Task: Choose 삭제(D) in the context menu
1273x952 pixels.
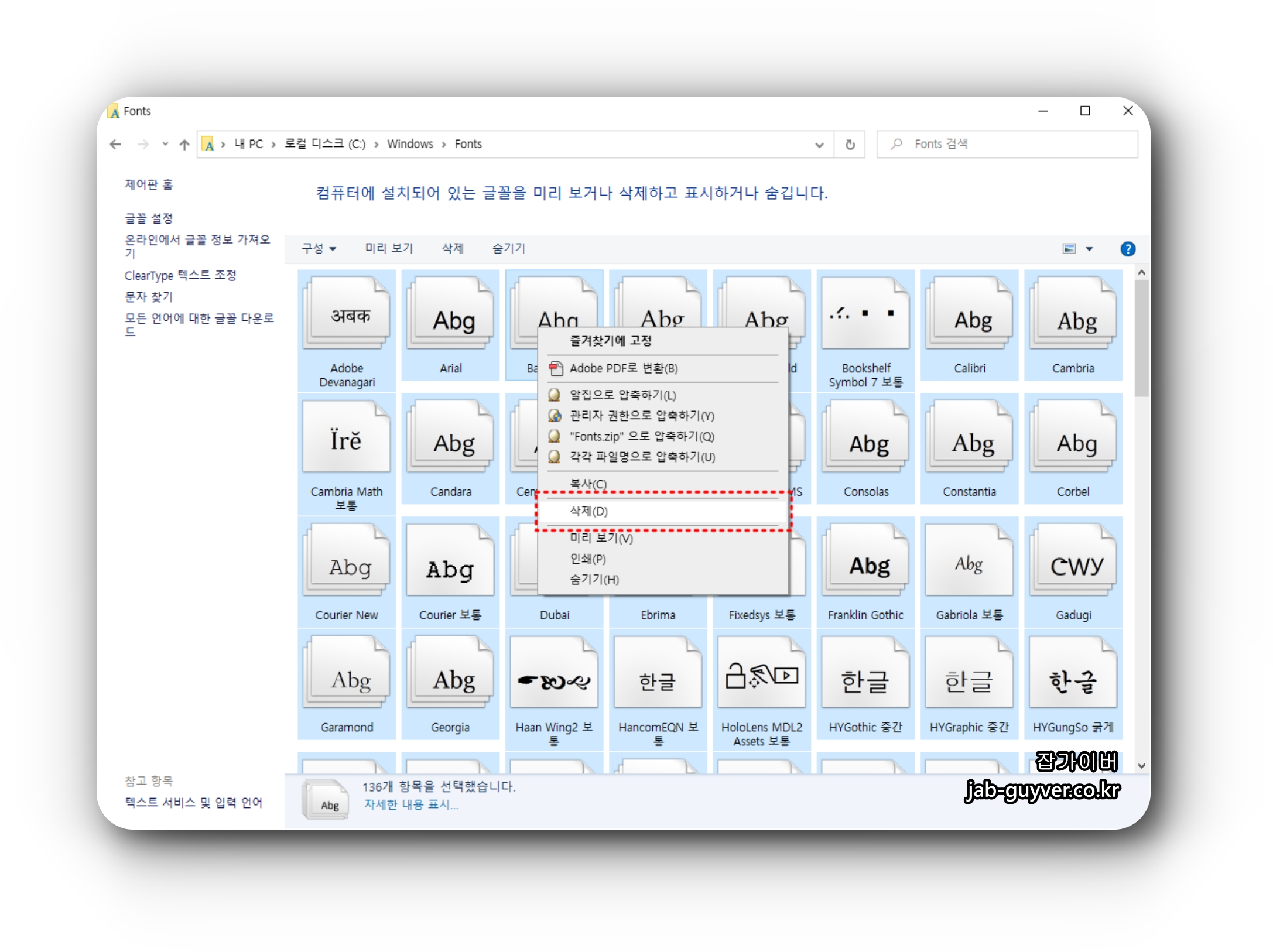Action: [589, 511]
